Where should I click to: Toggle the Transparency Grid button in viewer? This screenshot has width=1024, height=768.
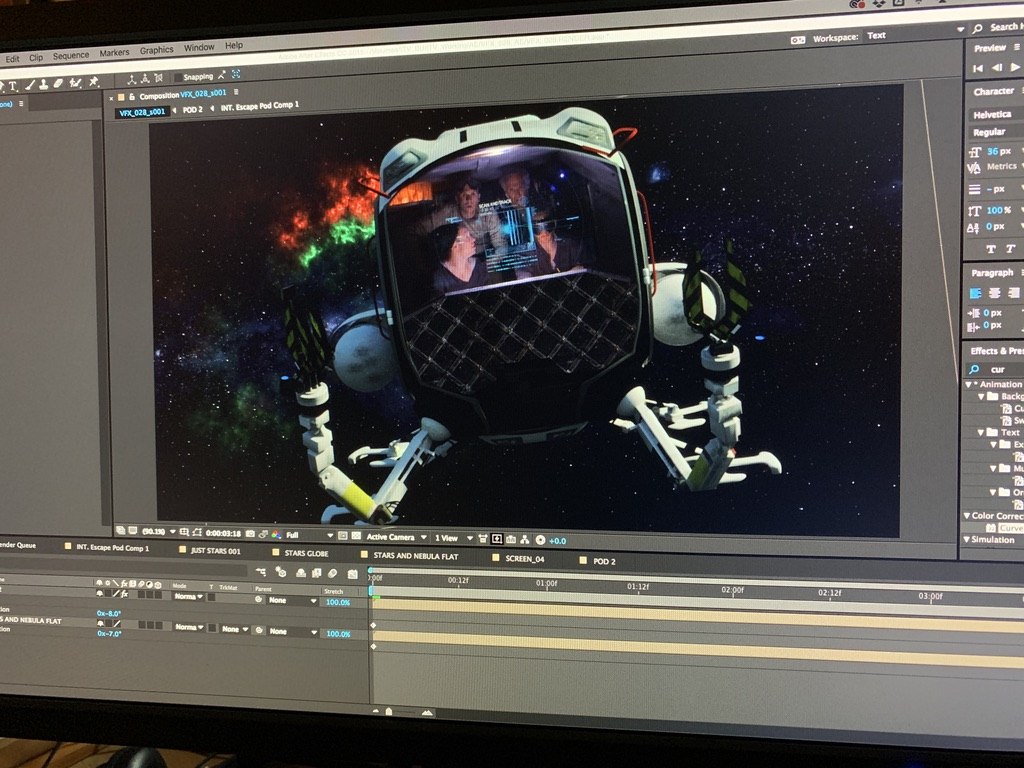356,536
